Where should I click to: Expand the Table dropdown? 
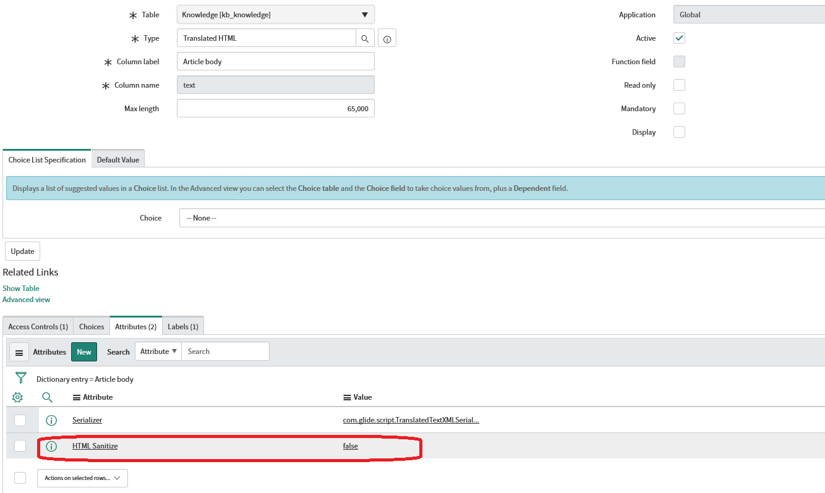276,15
